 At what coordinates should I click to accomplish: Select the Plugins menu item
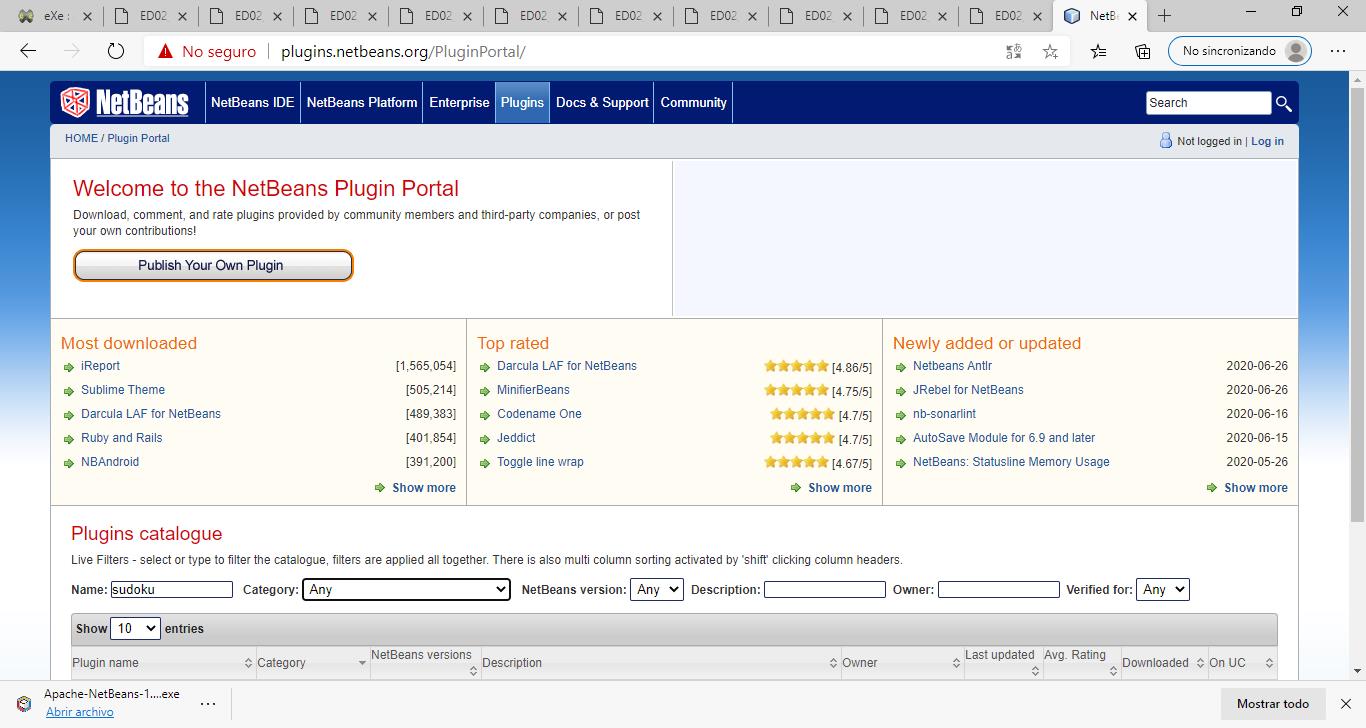pos(522,102)
